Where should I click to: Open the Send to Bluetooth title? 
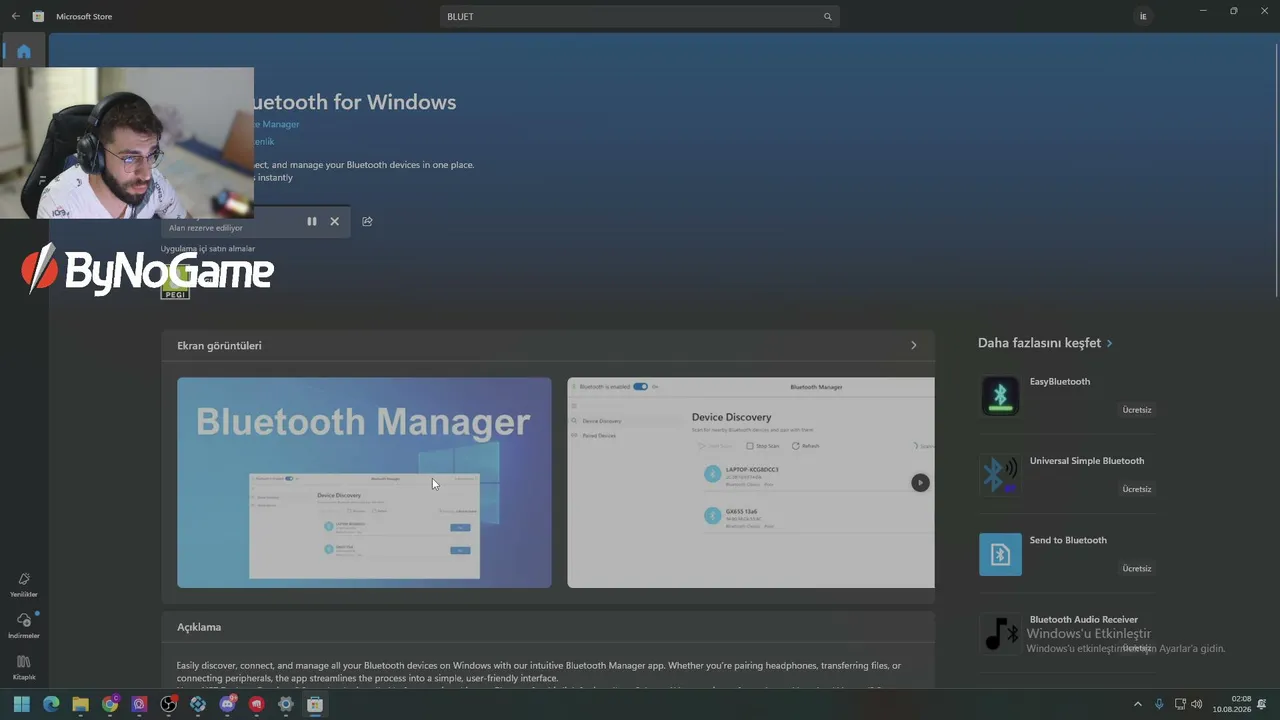click(x=1068, y=540)
